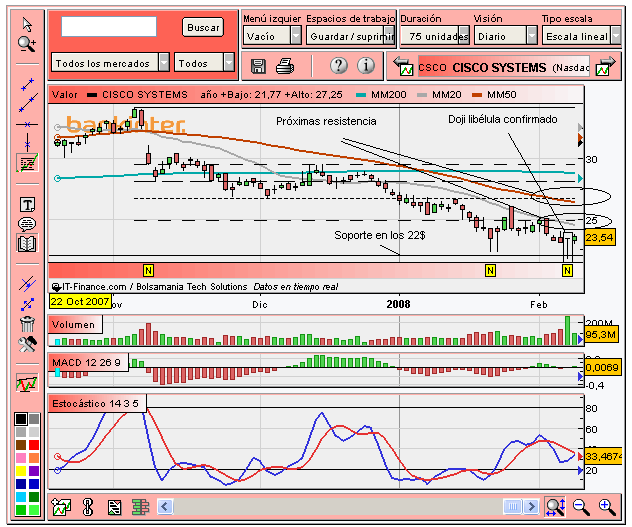The width and height of the screenshot is (632, 527).
Task: Click the green indicator bars icon
Action: click(x=140, y=507)
